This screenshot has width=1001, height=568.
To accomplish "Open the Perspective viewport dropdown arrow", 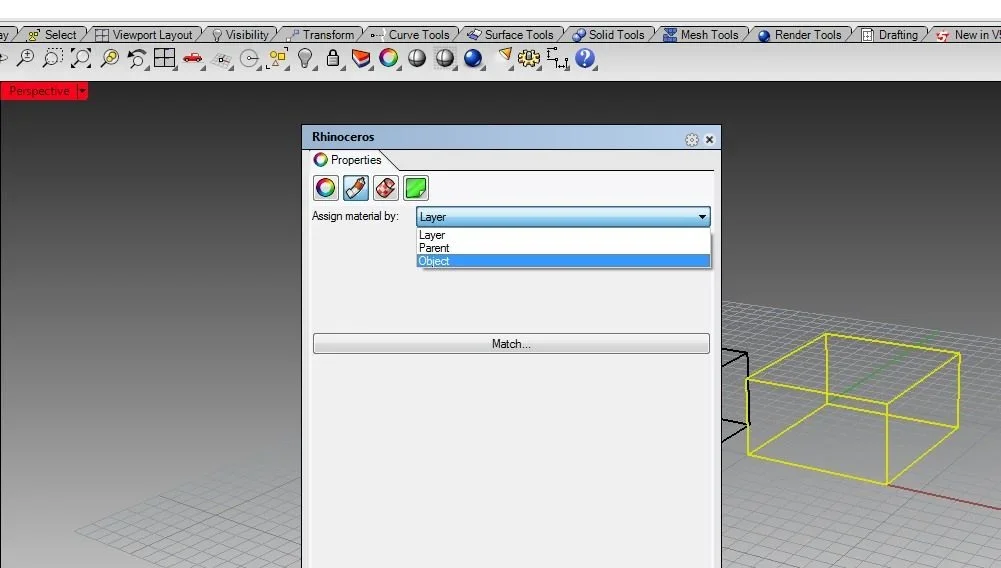I will (82, 91).
